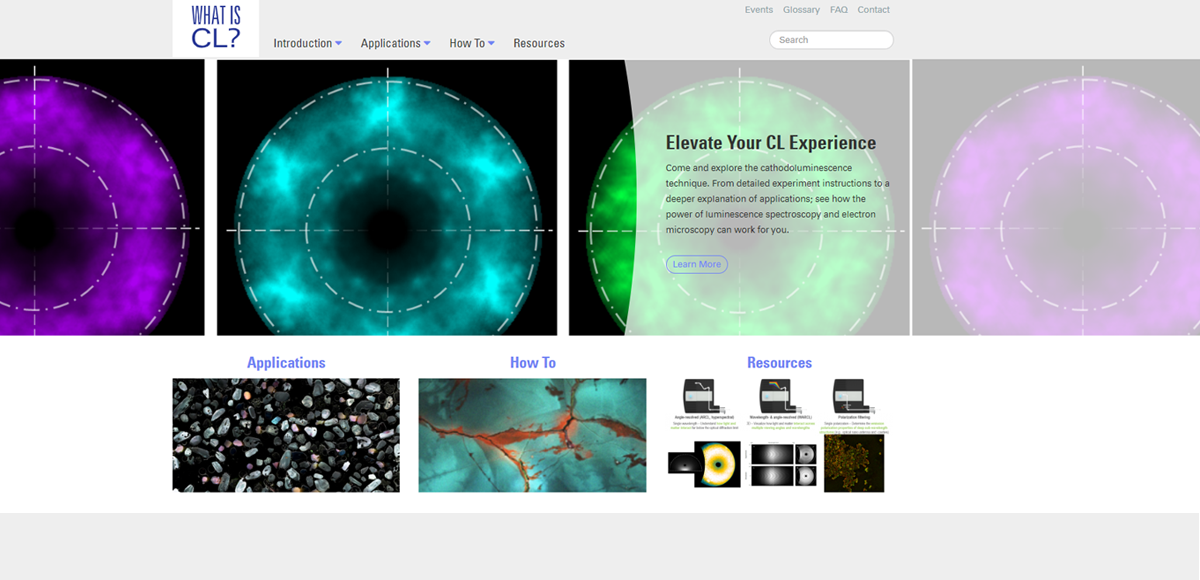Screen dimensions: 1200x580
Task: Select the Resources item in the navigation bar
Action: tap(539, 43)
